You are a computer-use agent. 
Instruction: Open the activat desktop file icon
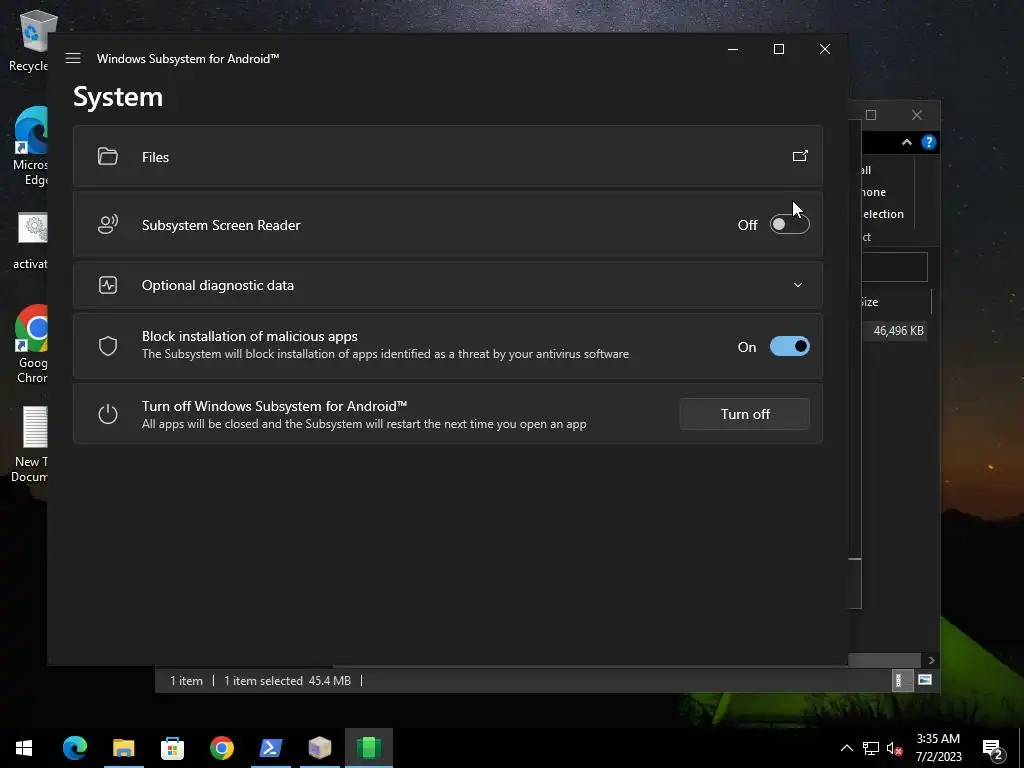click(30, 241)
